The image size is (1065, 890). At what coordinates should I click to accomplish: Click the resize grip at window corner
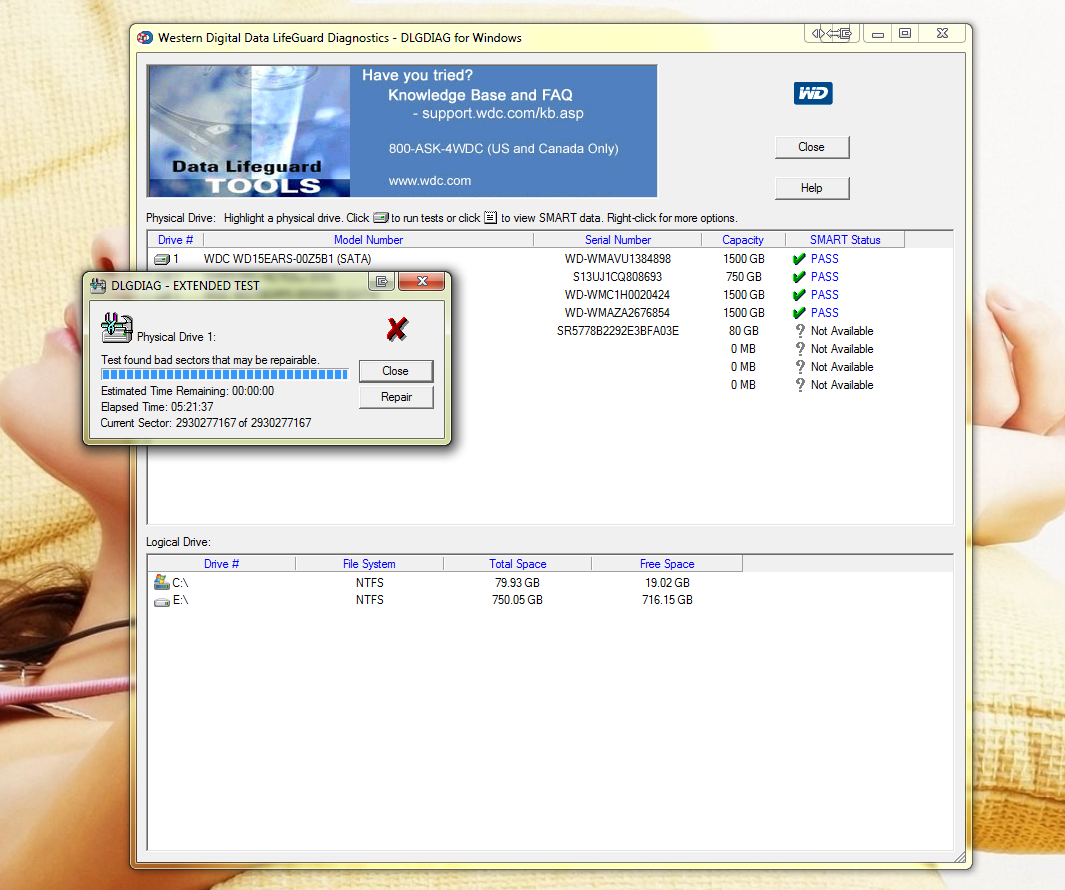click(960, 857)
